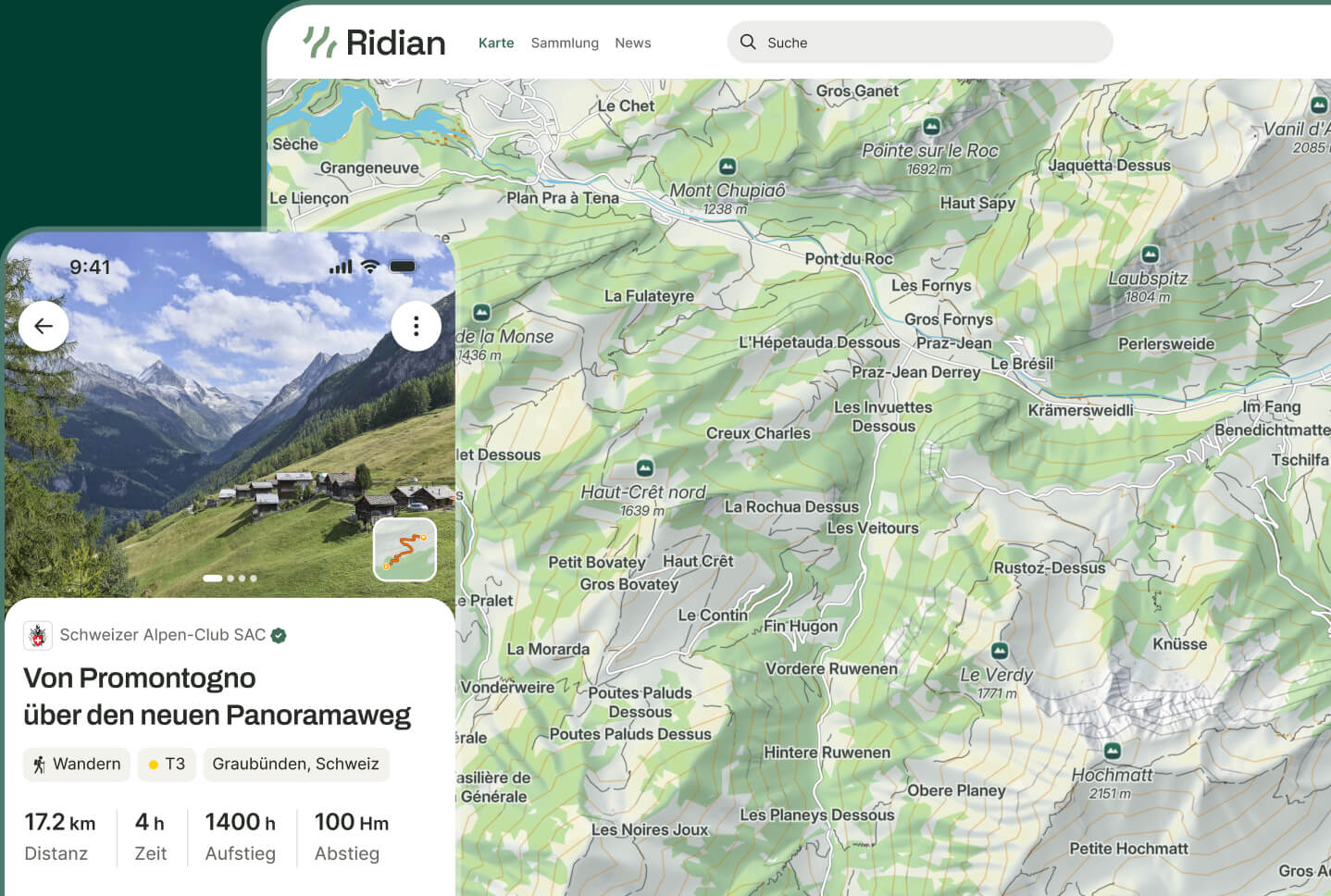Select the Hochmatt peak marker icon
This screenshot has width=1331, height=896.
(1113, 751)
